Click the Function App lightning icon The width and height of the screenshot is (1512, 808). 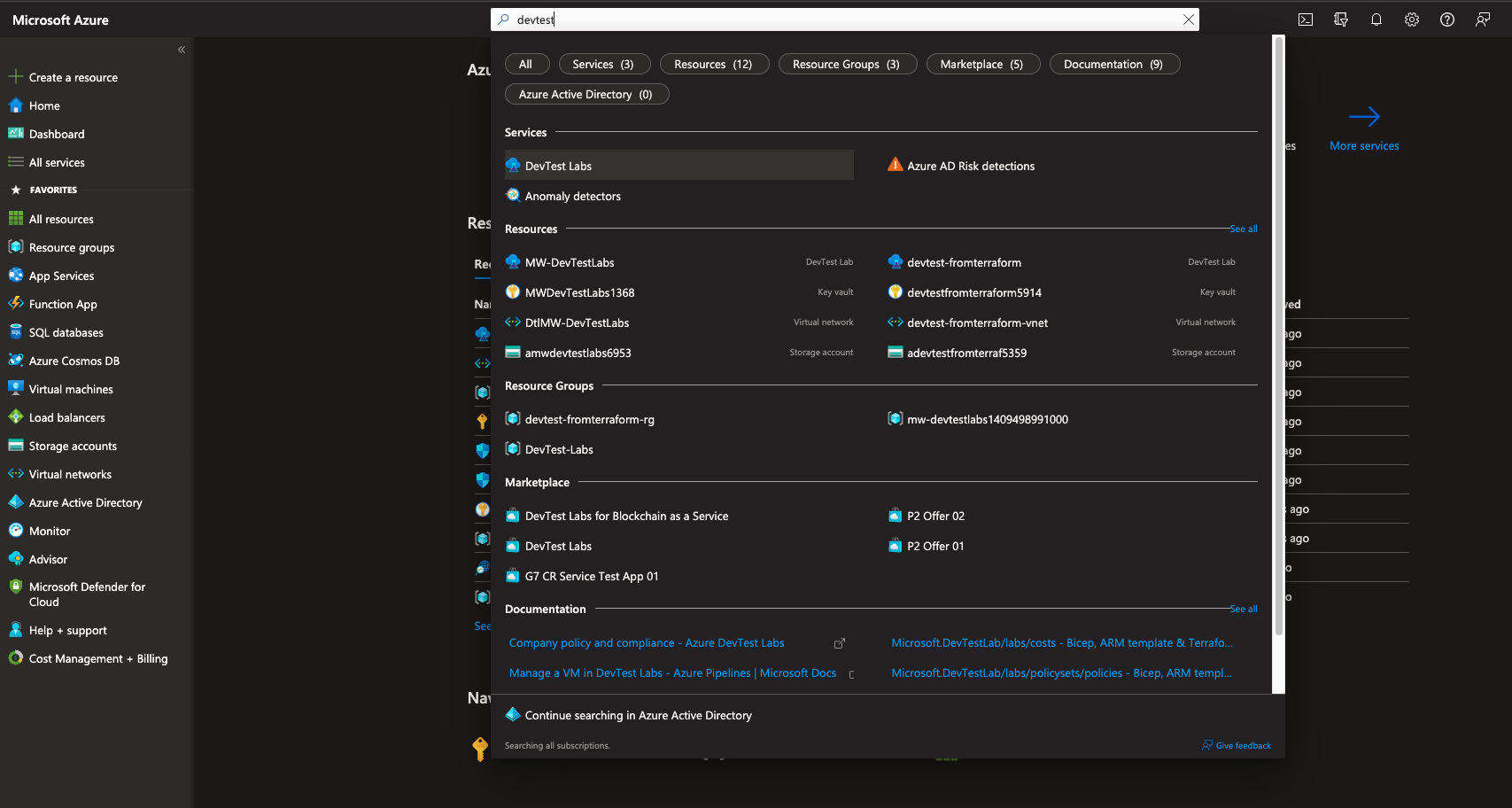coord(15,304)
